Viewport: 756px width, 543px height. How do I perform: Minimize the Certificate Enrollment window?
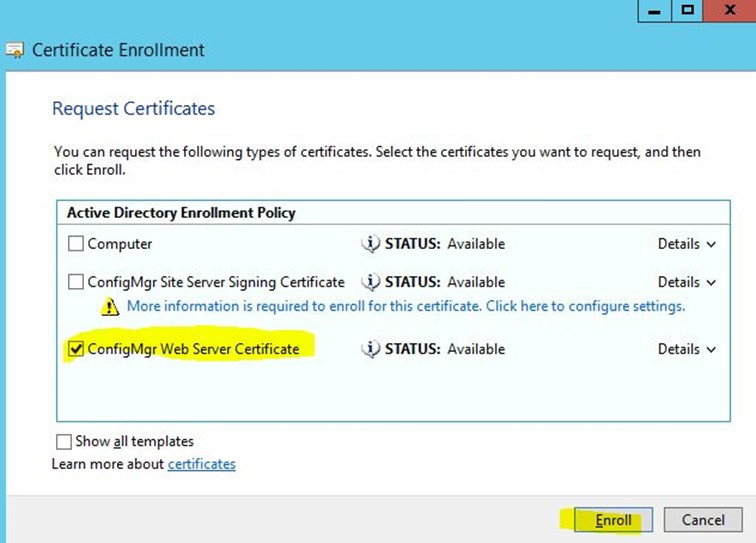point(654,11)
